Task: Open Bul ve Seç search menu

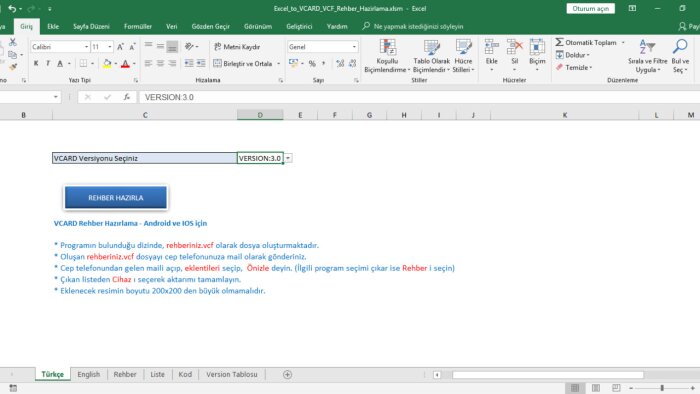Action: [680, 56]
